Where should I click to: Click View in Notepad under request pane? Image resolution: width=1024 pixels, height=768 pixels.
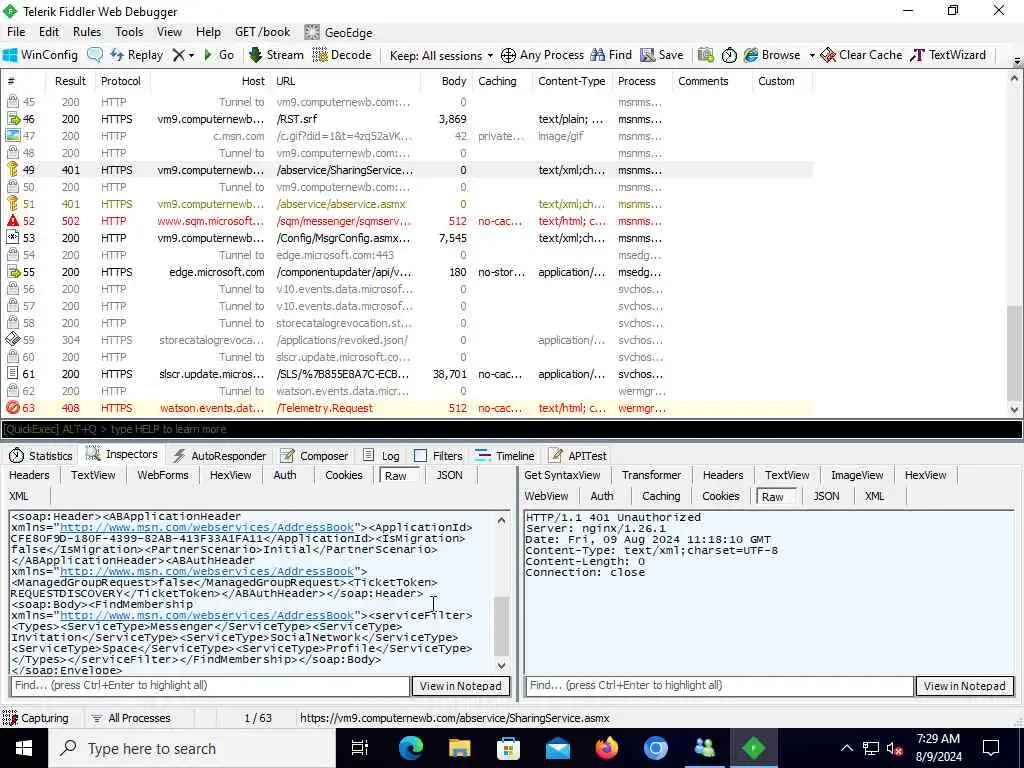point(460,686)
